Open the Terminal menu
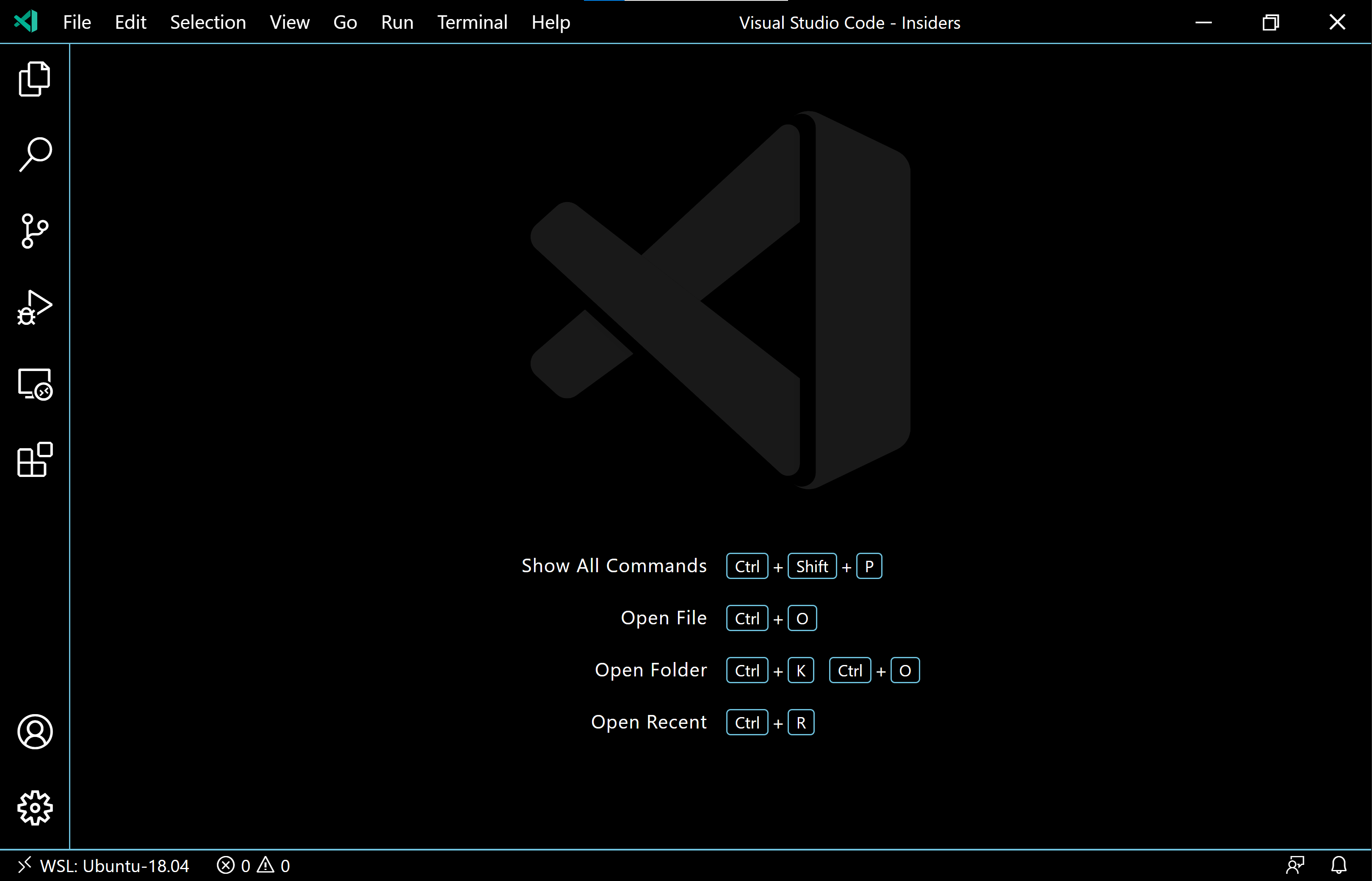The image size is (1372, 881). (x=472, y=22)
